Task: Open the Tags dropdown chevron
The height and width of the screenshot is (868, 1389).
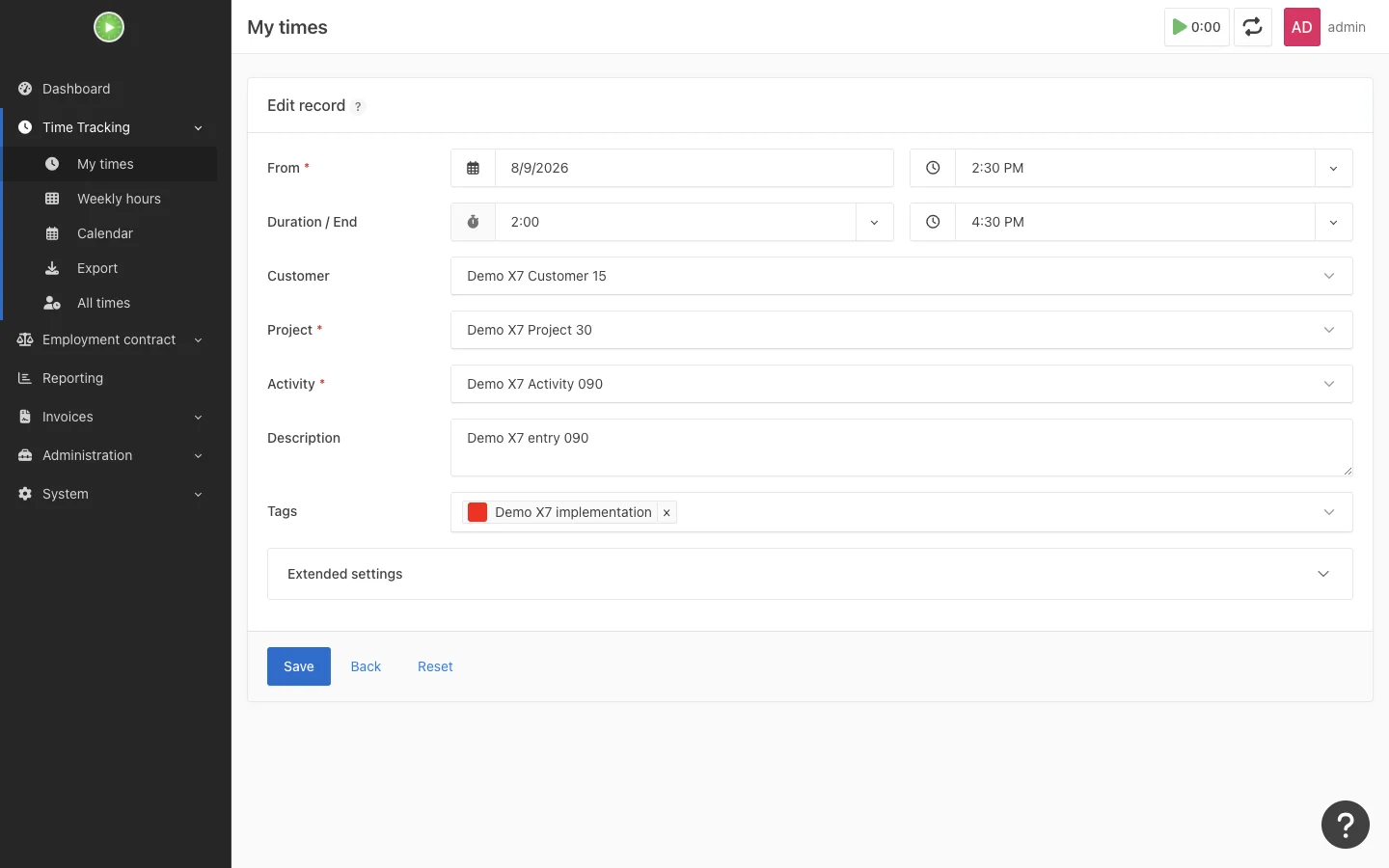Action: [1329, 512]
